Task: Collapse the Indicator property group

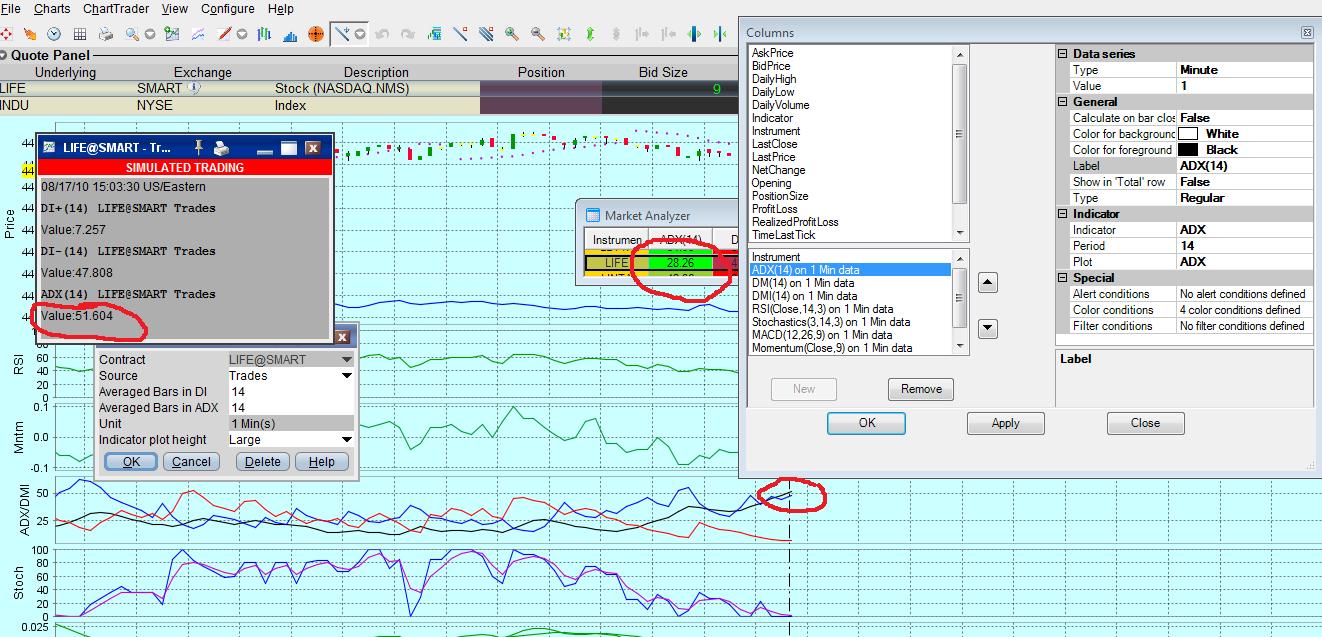Action: (x=1064, y=214)
